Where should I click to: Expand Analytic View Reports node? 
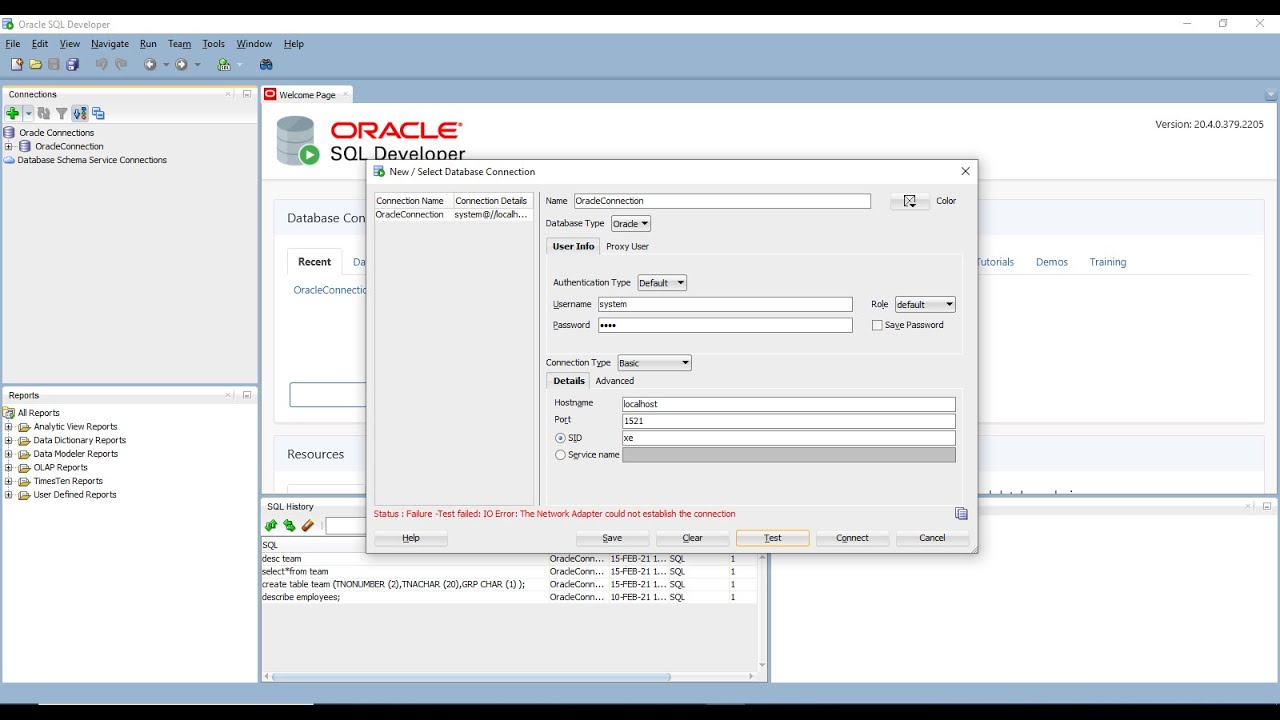9,427
